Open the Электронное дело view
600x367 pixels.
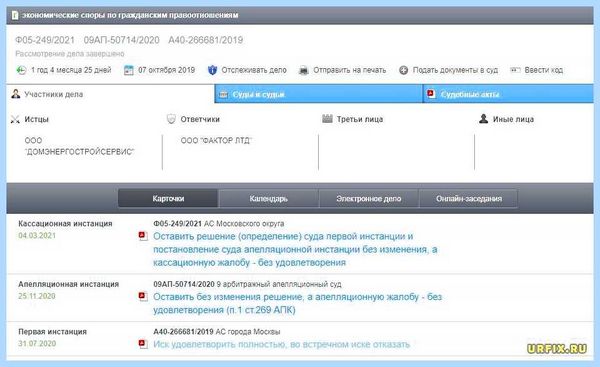click(x=368, y=199)
